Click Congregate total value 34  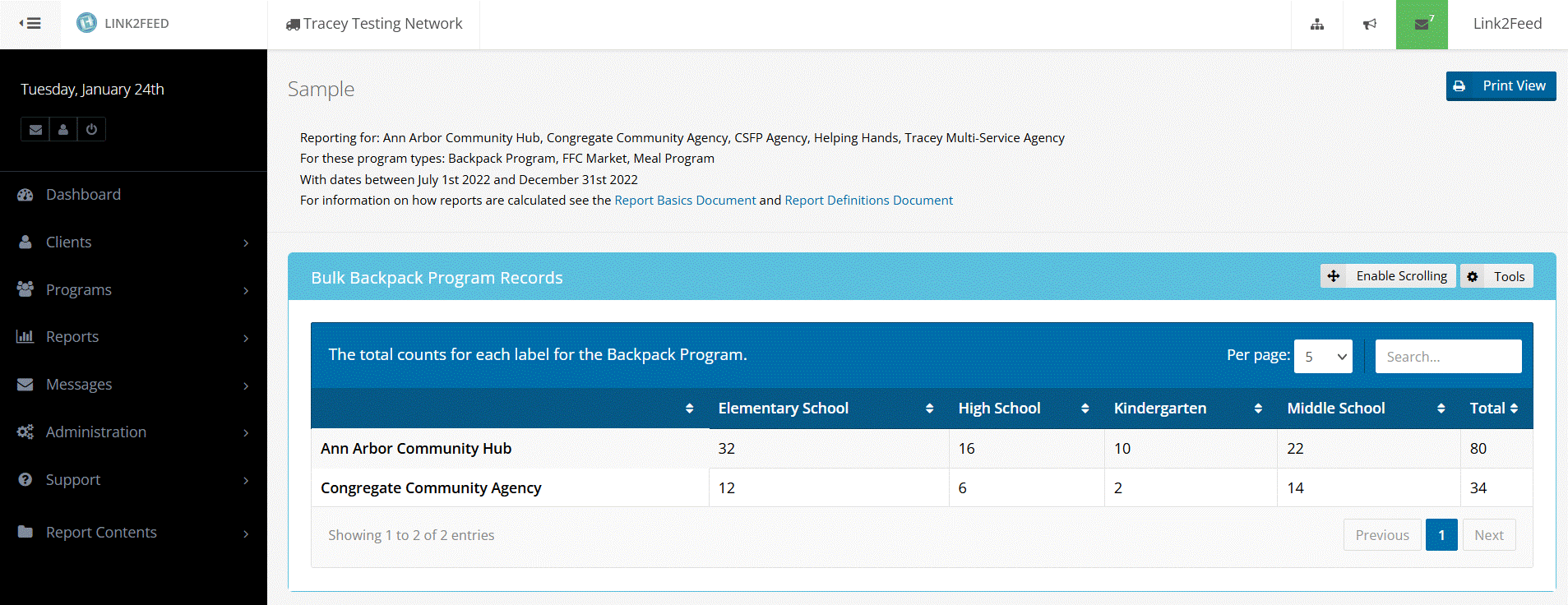click(1478, 487)
